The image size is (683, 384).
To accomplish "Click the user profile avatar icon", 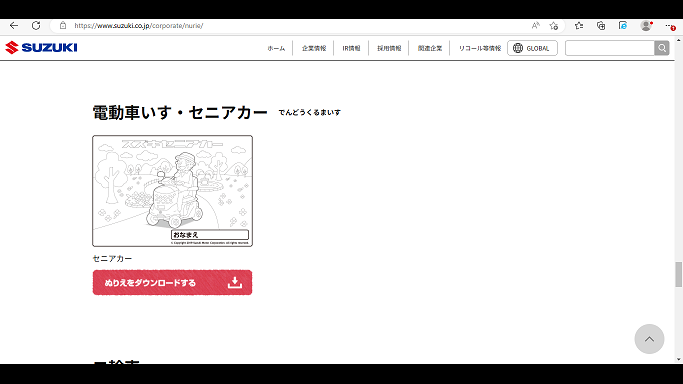I will pos(646,26).
